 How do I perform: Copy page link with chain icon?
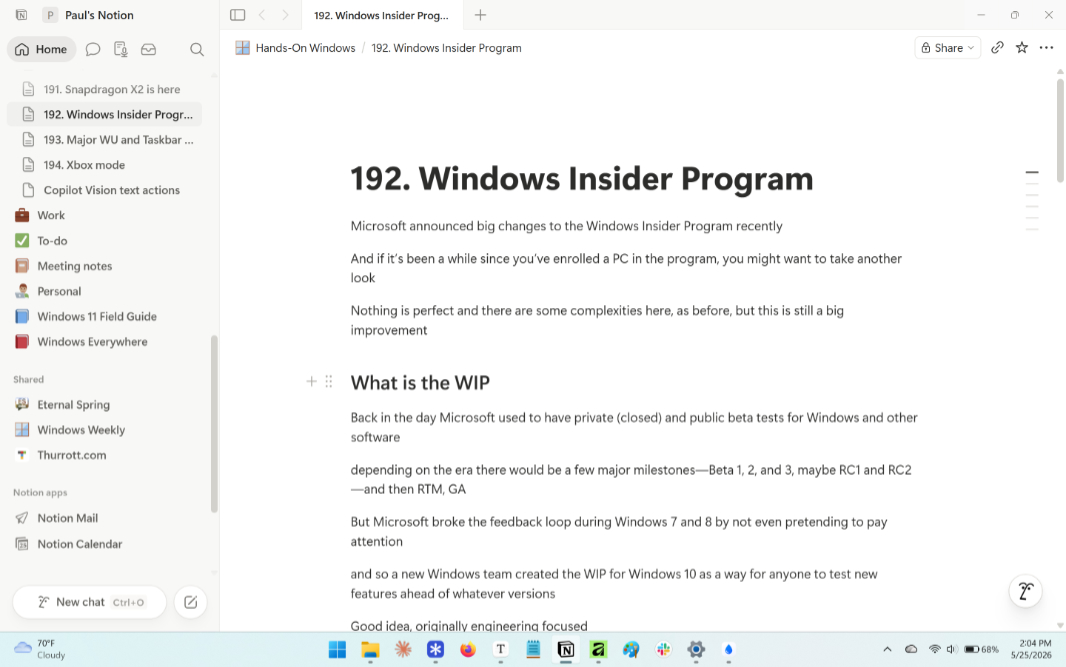point(997,48)
